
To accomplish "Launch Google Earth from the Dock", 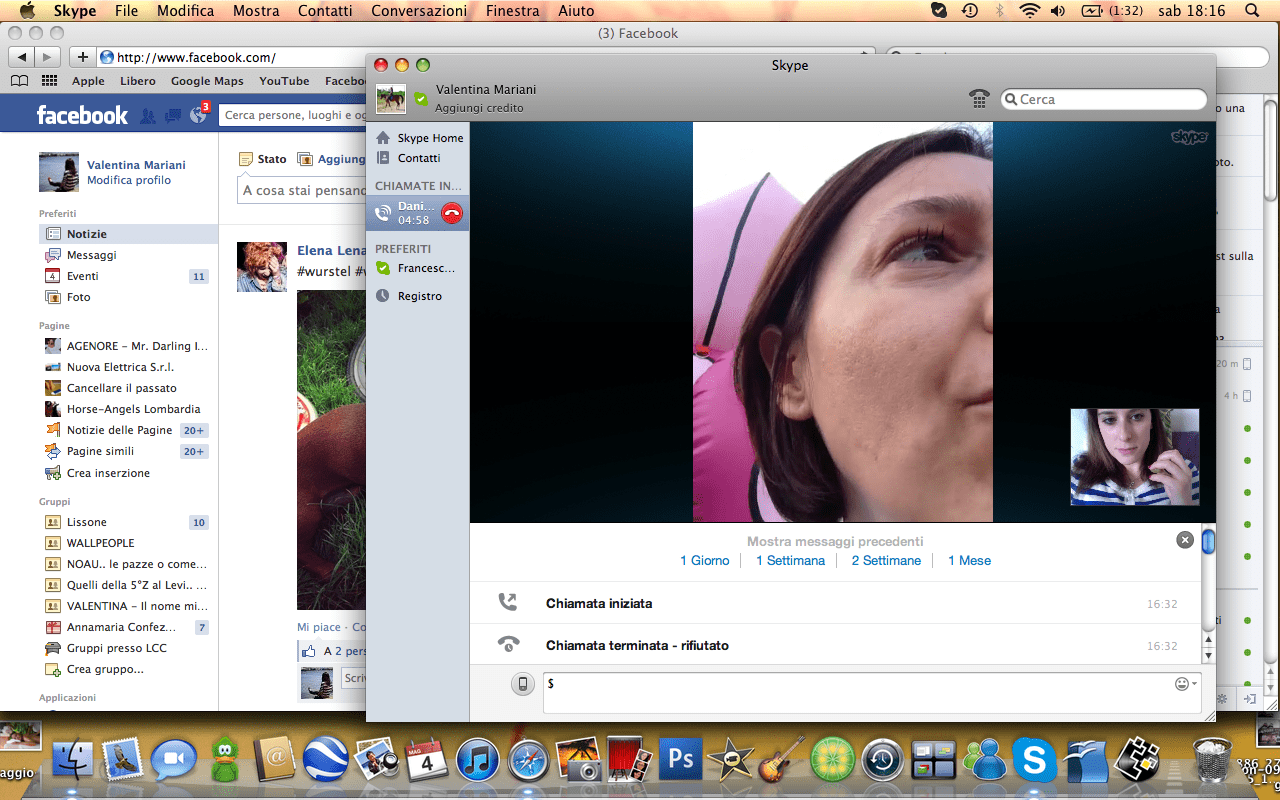I will 326,760.
